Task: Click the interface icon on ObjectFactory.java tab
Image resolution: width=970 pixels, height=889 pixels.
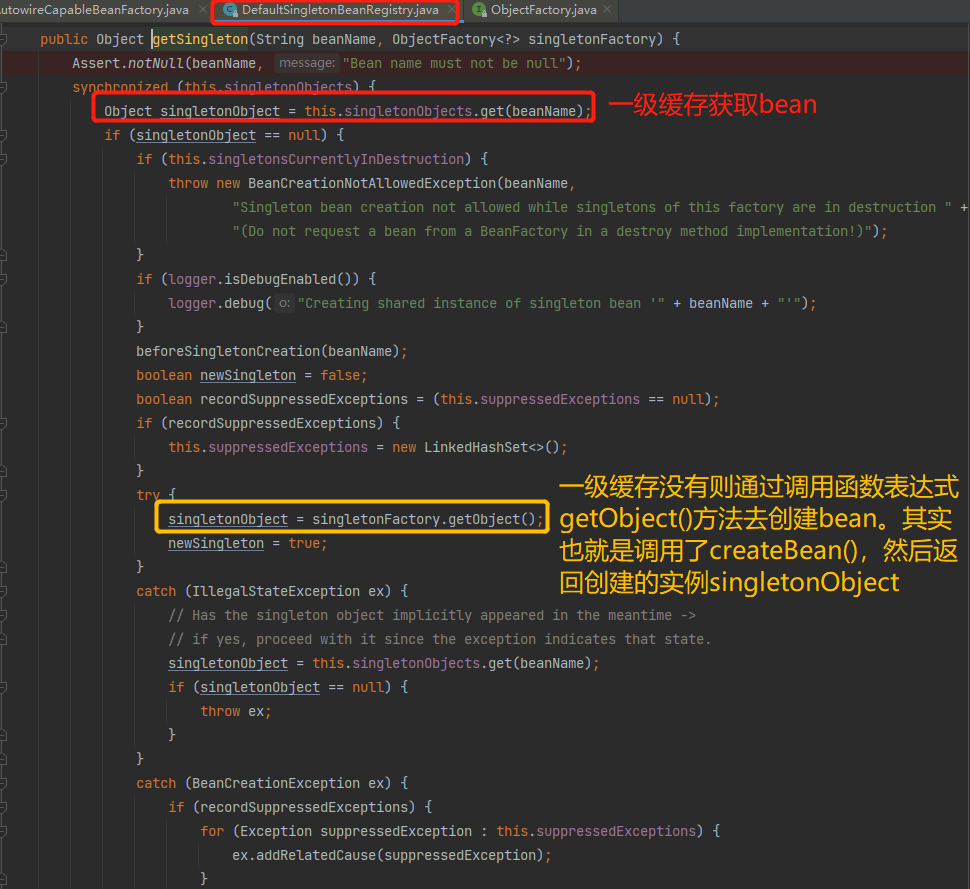Action: click(x=479, y=10)
